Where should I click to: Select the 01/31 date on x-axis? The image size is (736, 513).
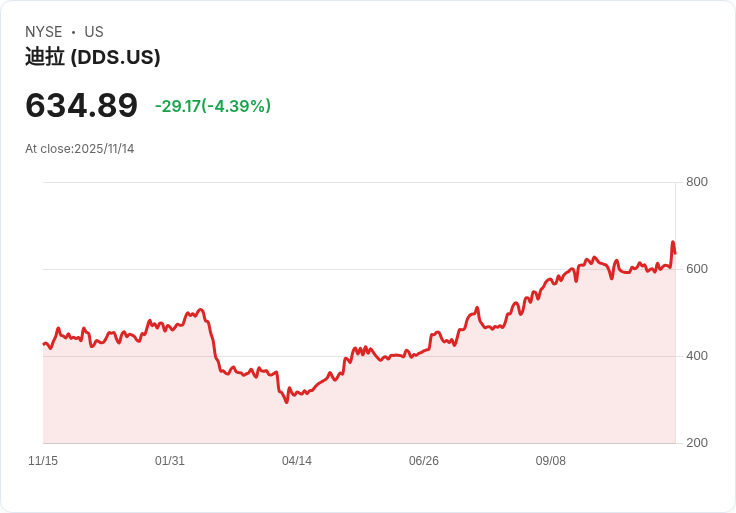[x=170, y=461]
